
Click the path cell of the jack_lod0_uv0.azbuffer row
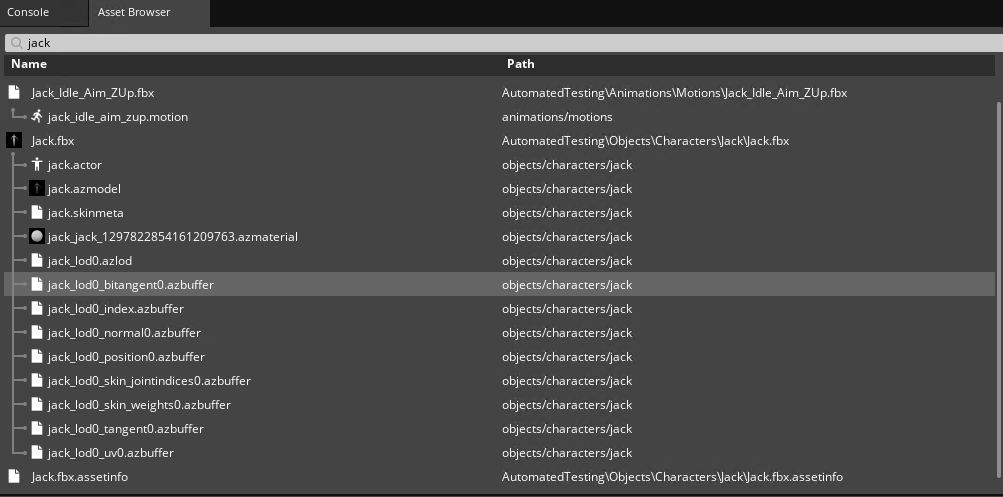567,453
